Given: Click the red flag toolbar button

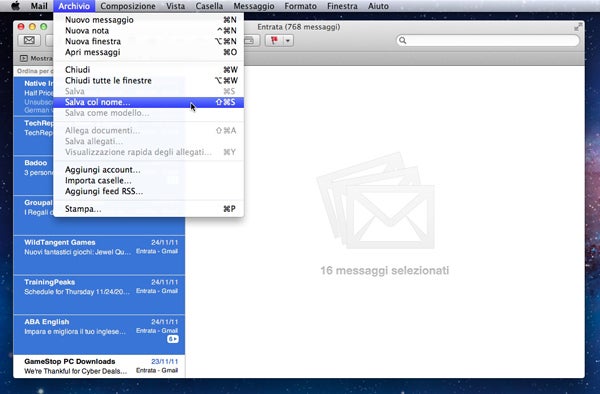Looking at the screenshot, I should click(x=274, y=40).
